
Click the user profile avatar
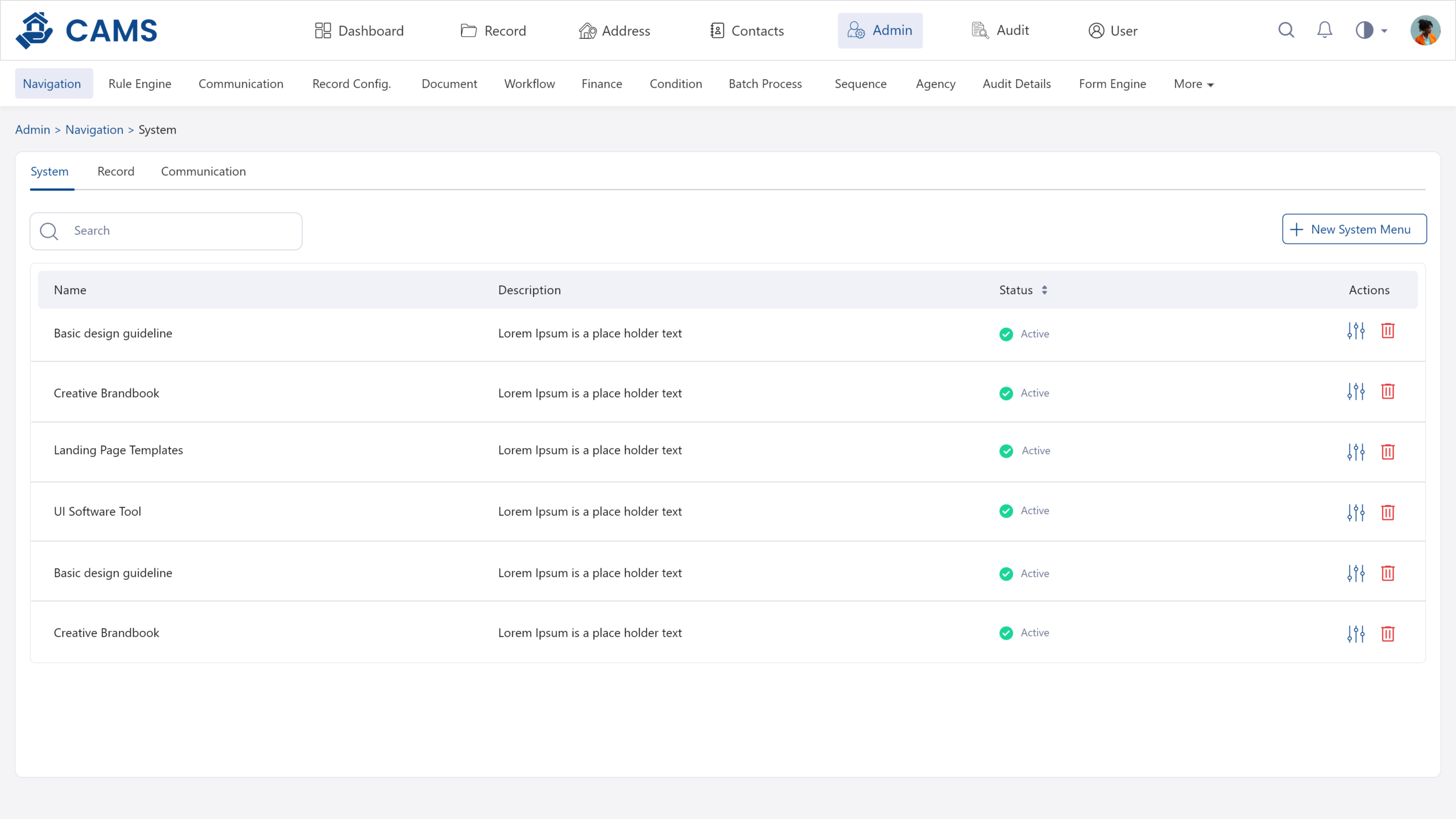tap(1425, 30)
